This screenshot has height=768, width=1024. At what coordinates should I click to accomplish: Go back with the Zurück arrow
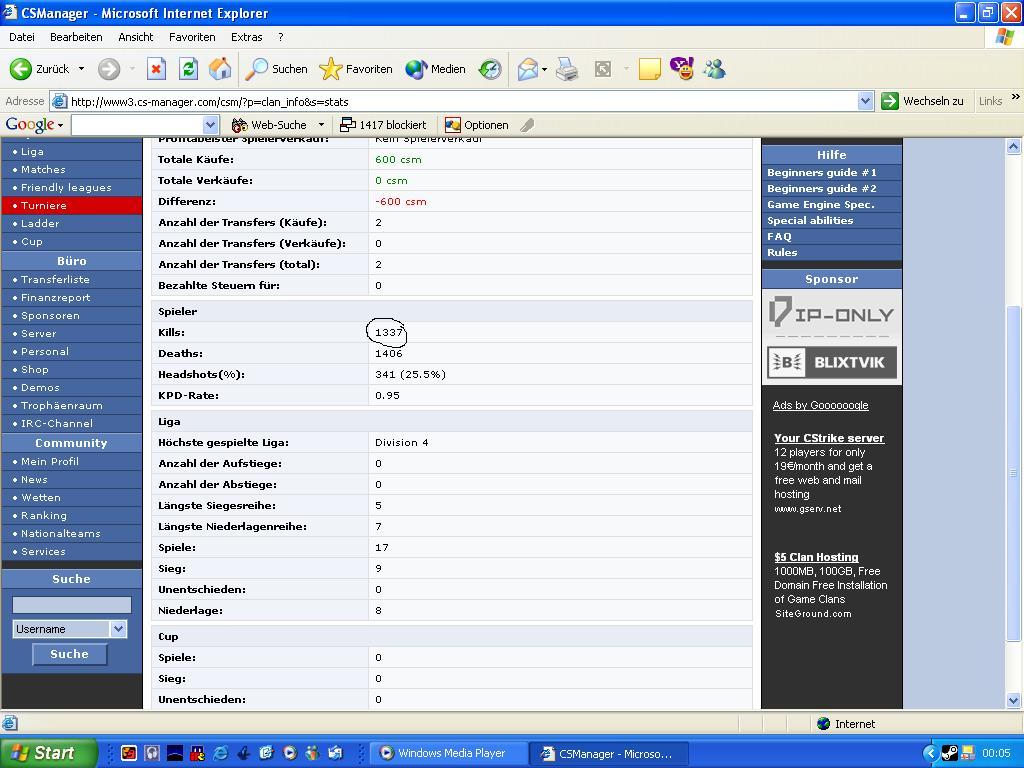coord(39,69)
